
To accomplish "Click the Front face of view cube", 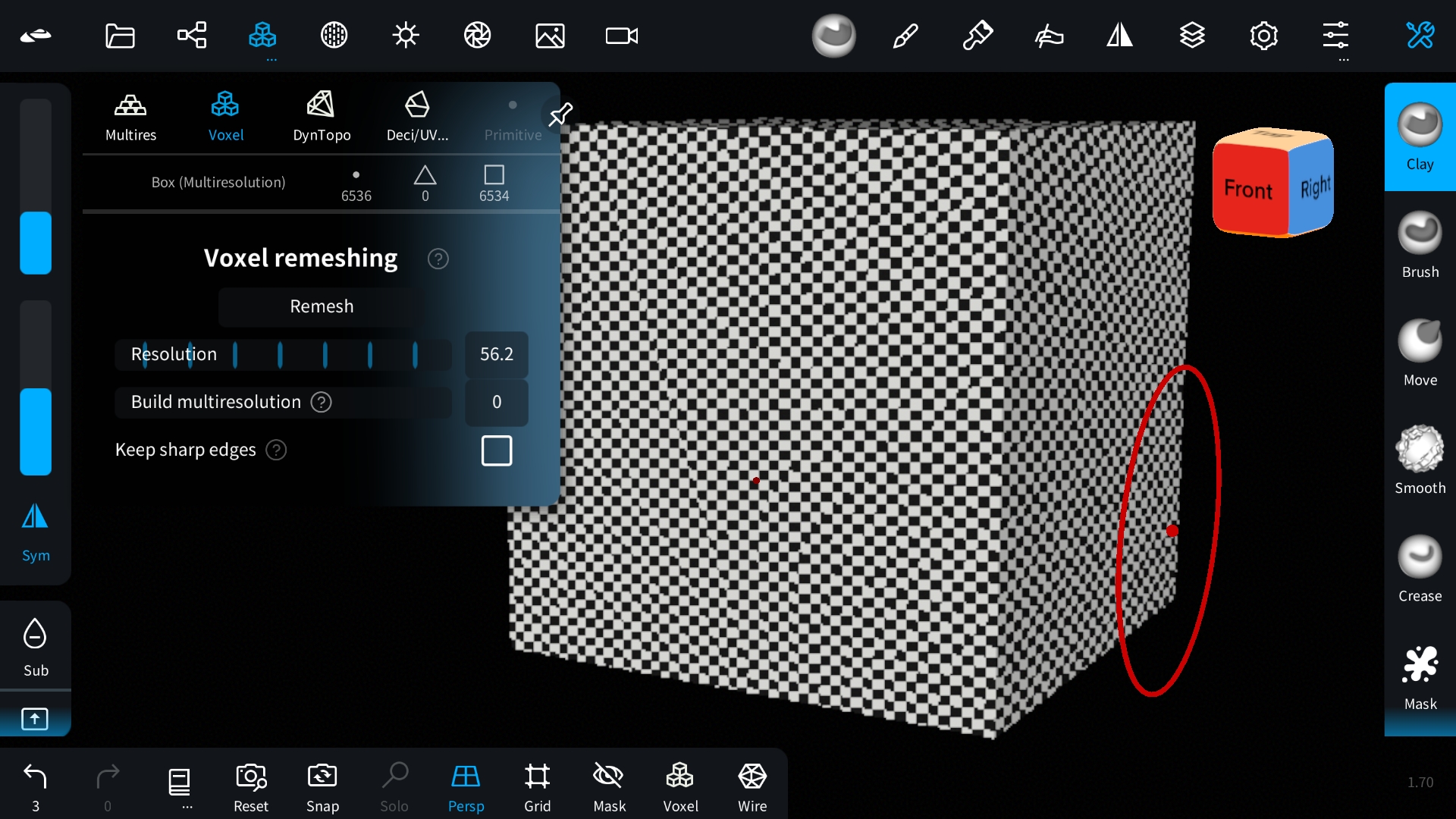I will tap(1249, 188).
